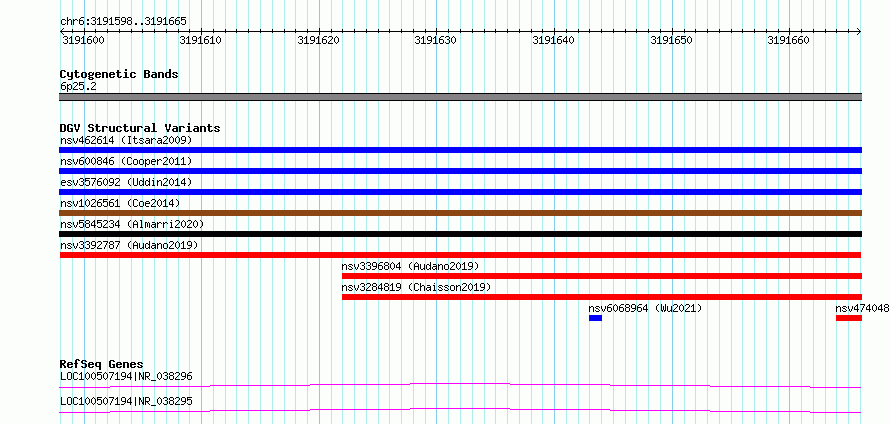This screenshot has height=424, width=890.
Task: Click the LOC100507194|NR_038295 label
Action: pos(126,401)
